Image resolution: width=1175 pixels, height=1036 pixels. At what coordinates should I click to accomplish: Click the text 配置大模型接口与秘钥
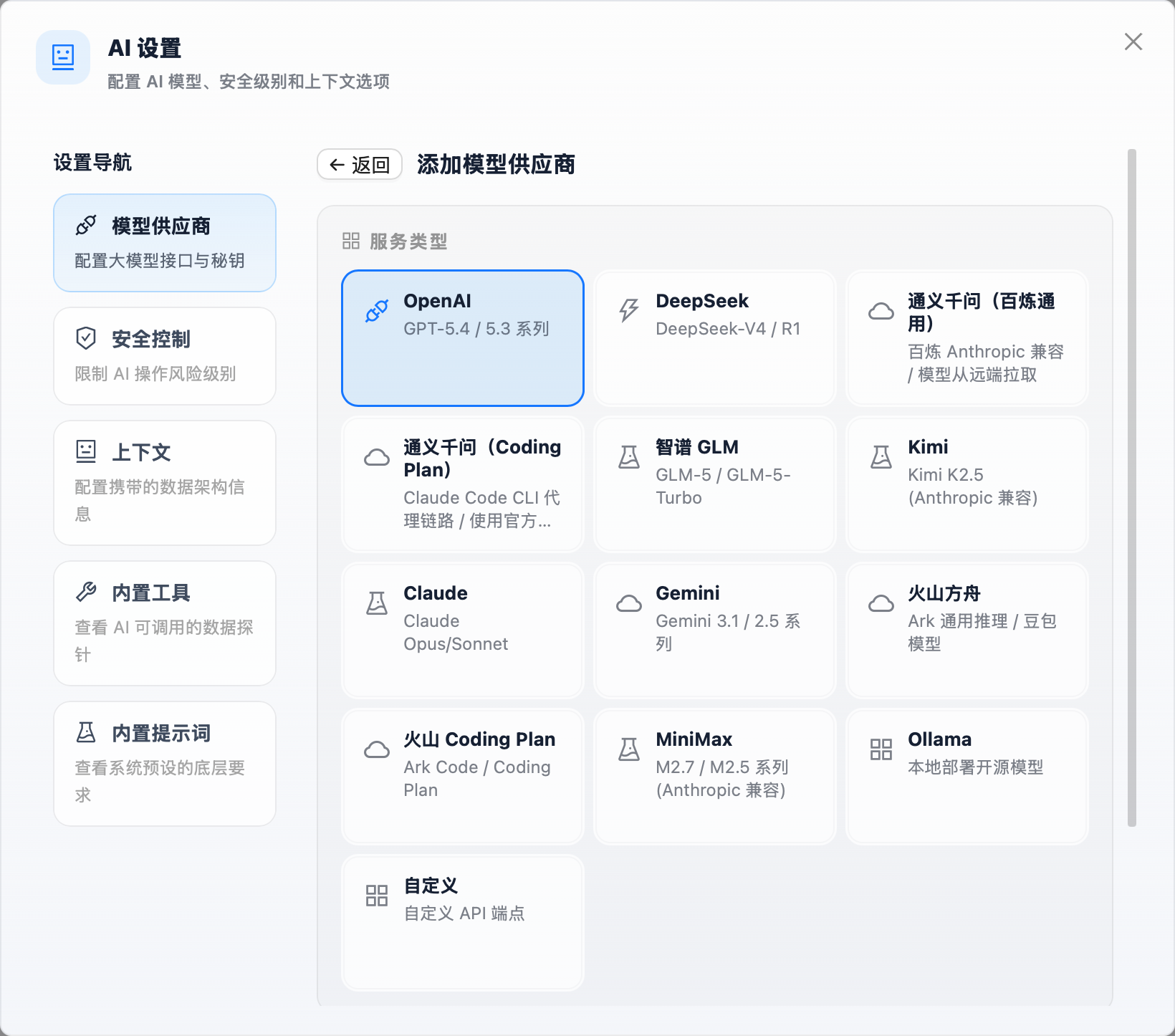pyautogui.click(x=160, y=261)
